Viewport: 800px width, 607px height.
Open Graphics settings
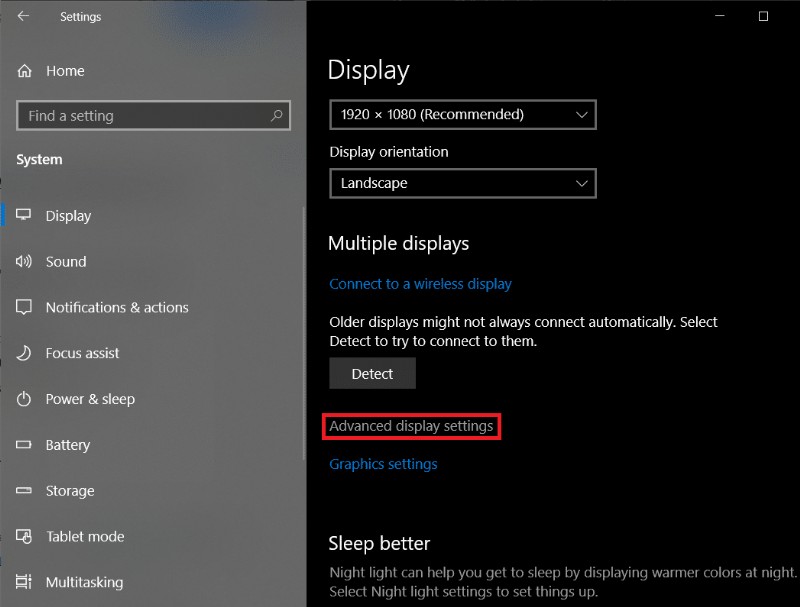point(383,463)
